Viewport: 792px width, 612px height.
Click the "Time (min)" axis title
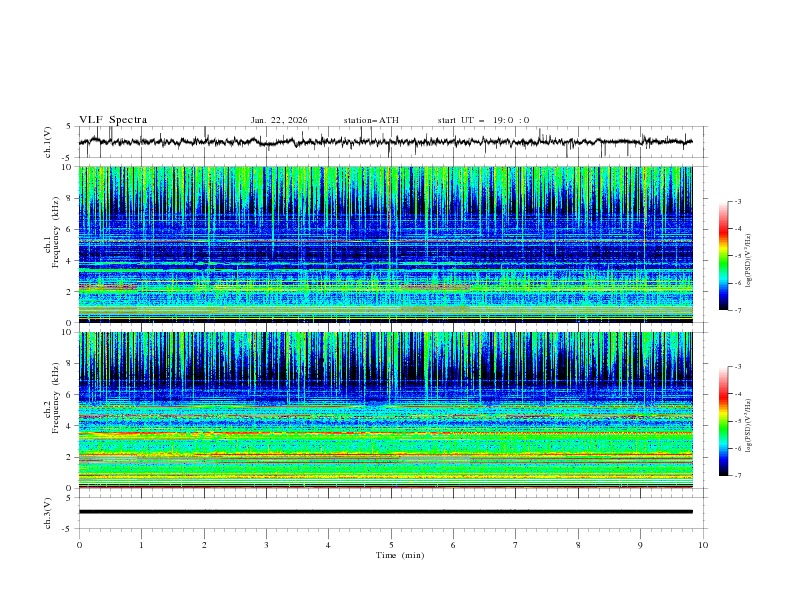(400, 555)
